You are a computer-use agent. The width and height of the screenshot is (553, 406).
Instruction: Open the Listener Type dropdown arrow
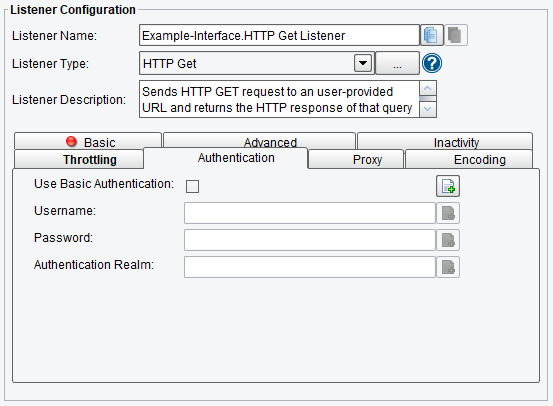pyautogui.click(x=363, y=63)
